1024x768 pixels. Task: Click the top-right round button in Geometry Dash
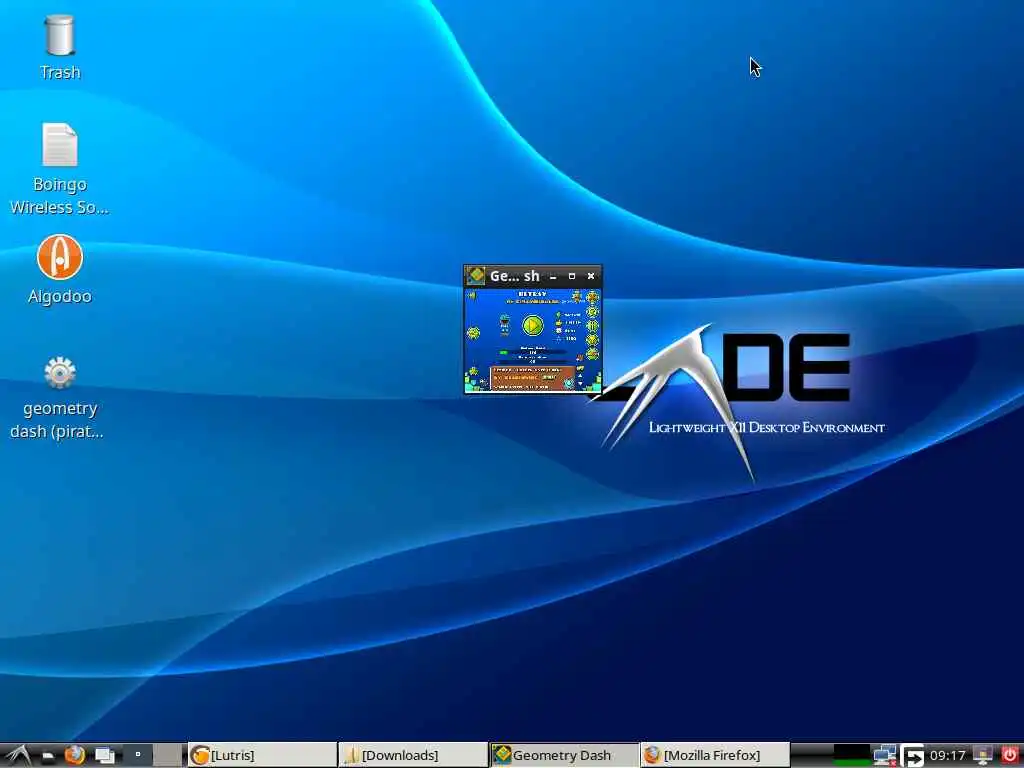(x=592, y=297)
